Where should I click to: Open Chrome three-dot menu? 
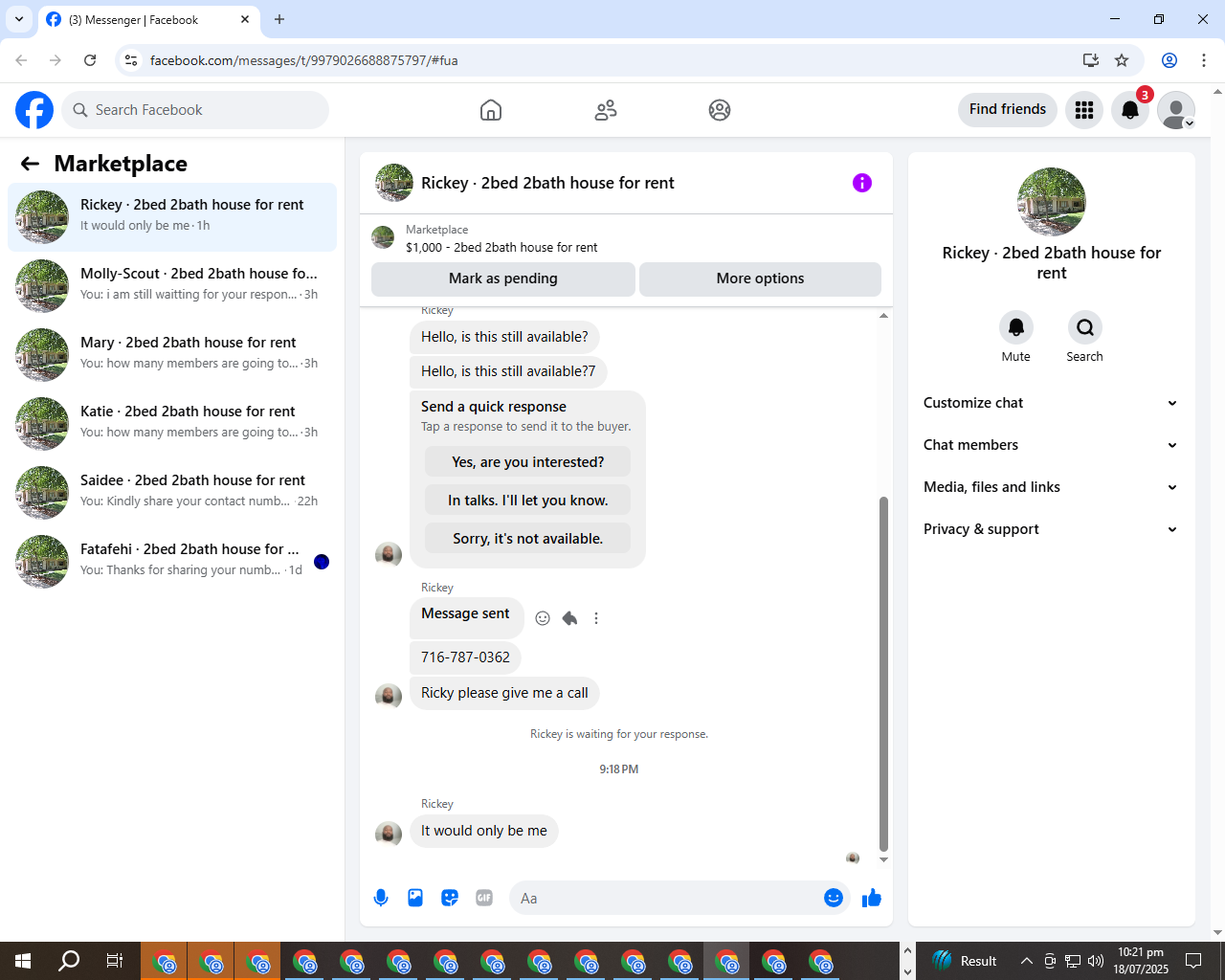pyautogui.click(x=1204, y=60)
